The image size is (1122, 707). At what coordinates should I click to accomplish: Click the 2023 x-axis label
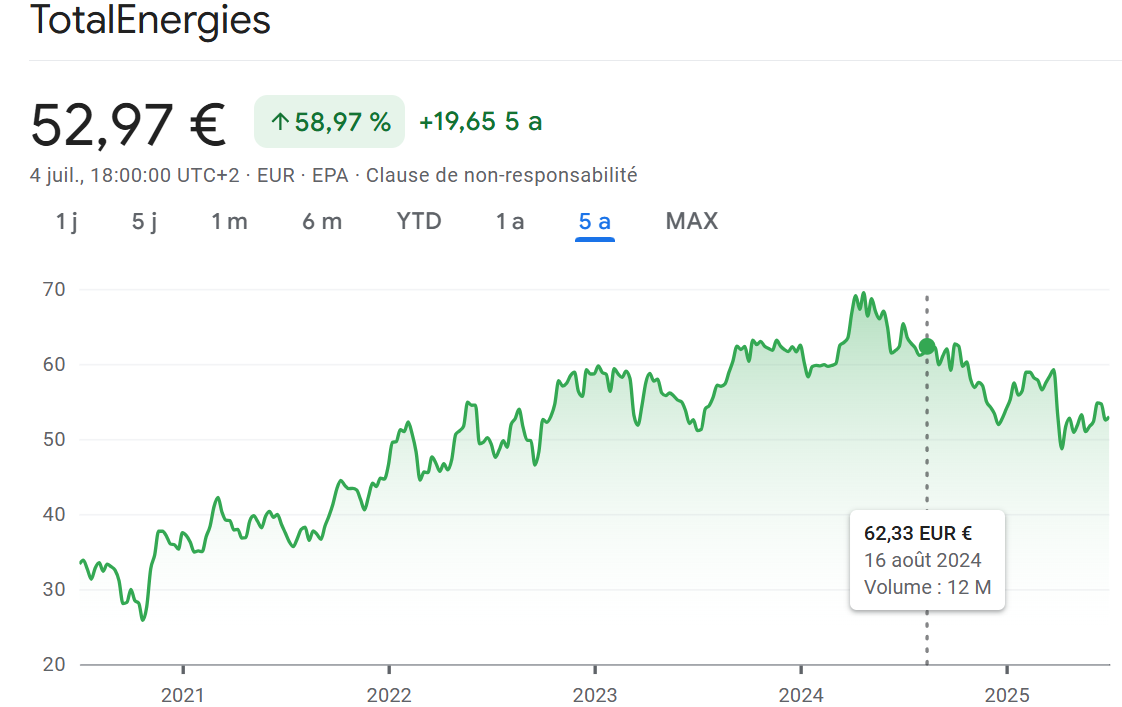pyautogui.click(x=595, y=695)
